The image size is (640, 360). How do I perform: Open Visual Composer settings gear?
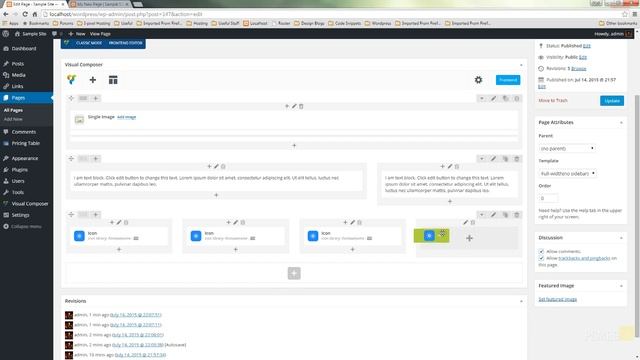(478, 80)
